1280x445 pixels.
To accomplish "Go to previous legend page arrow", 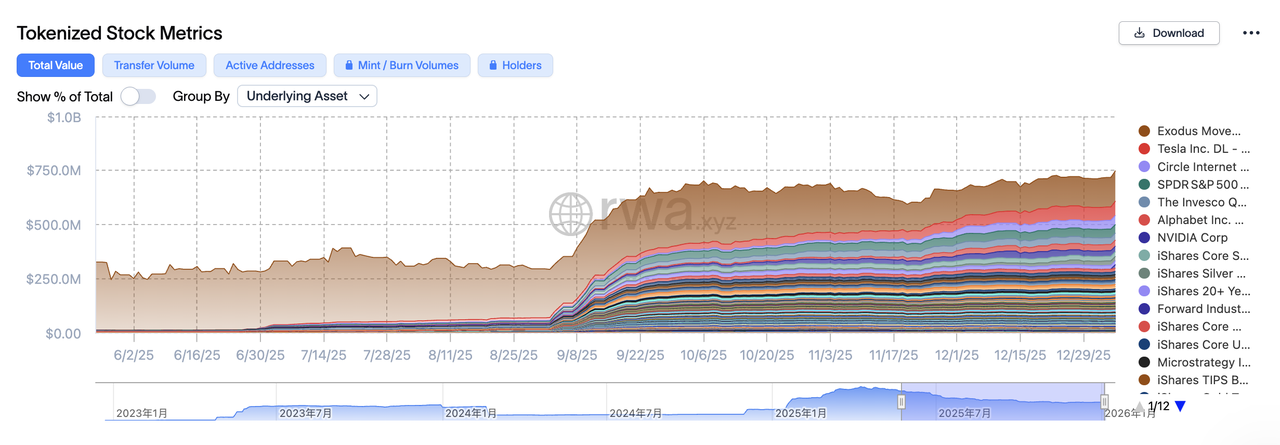I will click(x=1138, y=407).
